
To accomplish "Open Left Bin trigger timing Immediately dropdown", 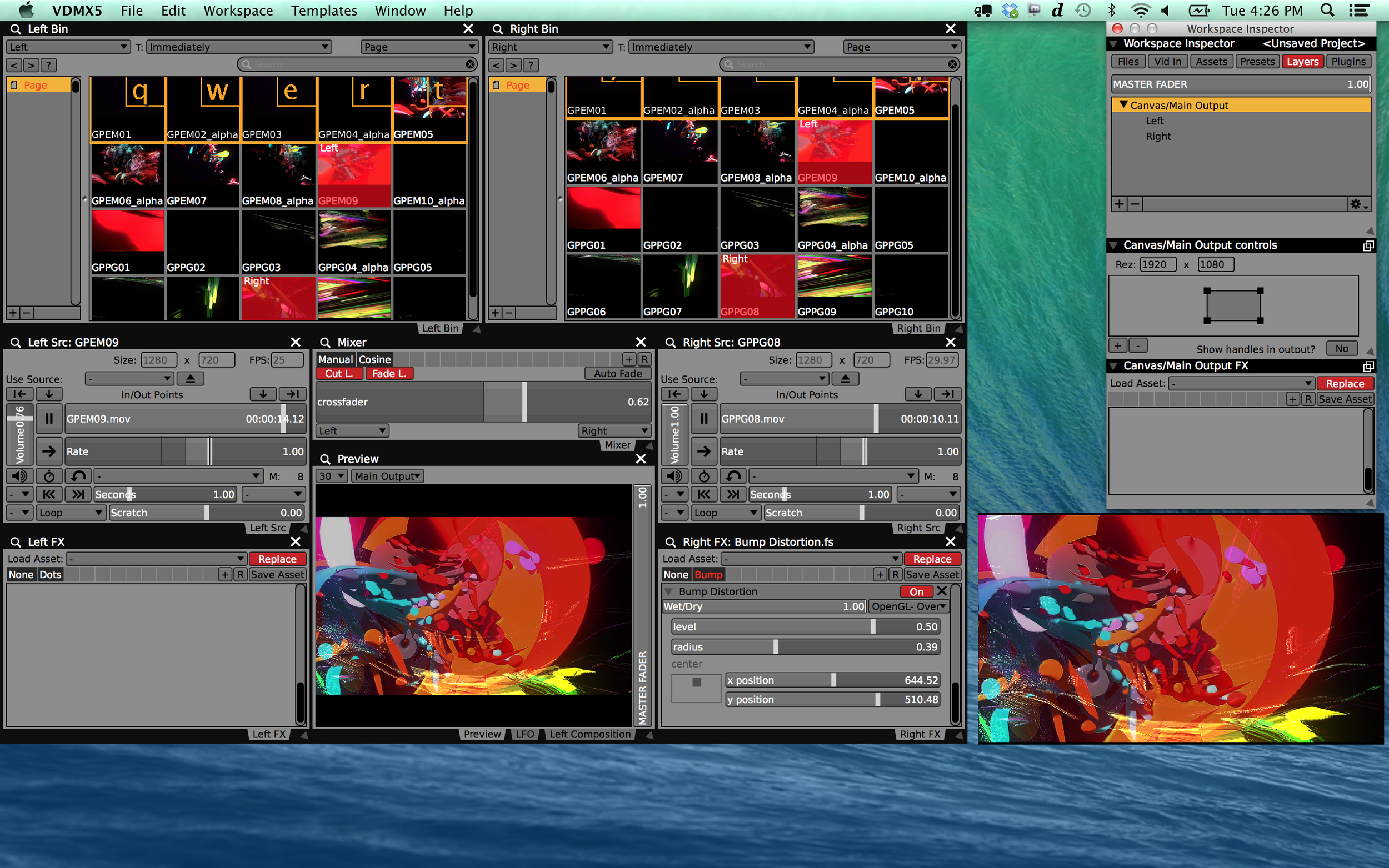I will click(x=239, y=47).
